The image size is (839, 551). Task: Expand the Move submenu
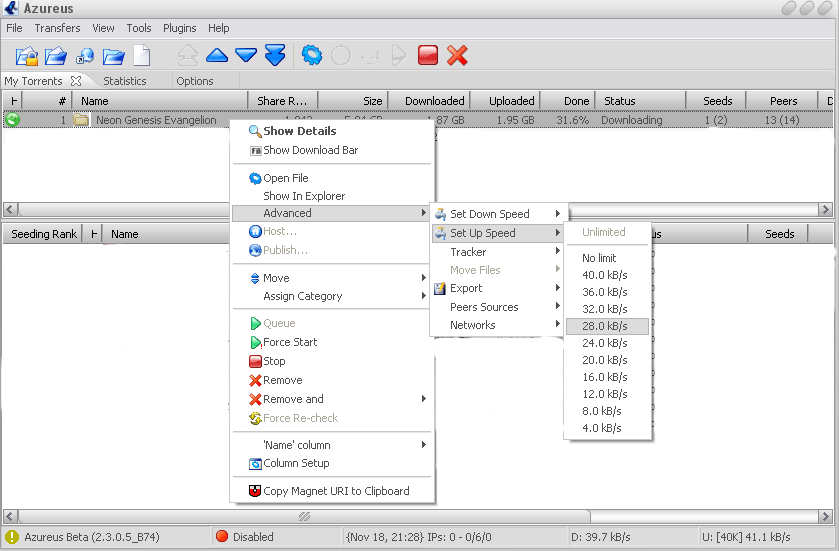coord(332,278)
